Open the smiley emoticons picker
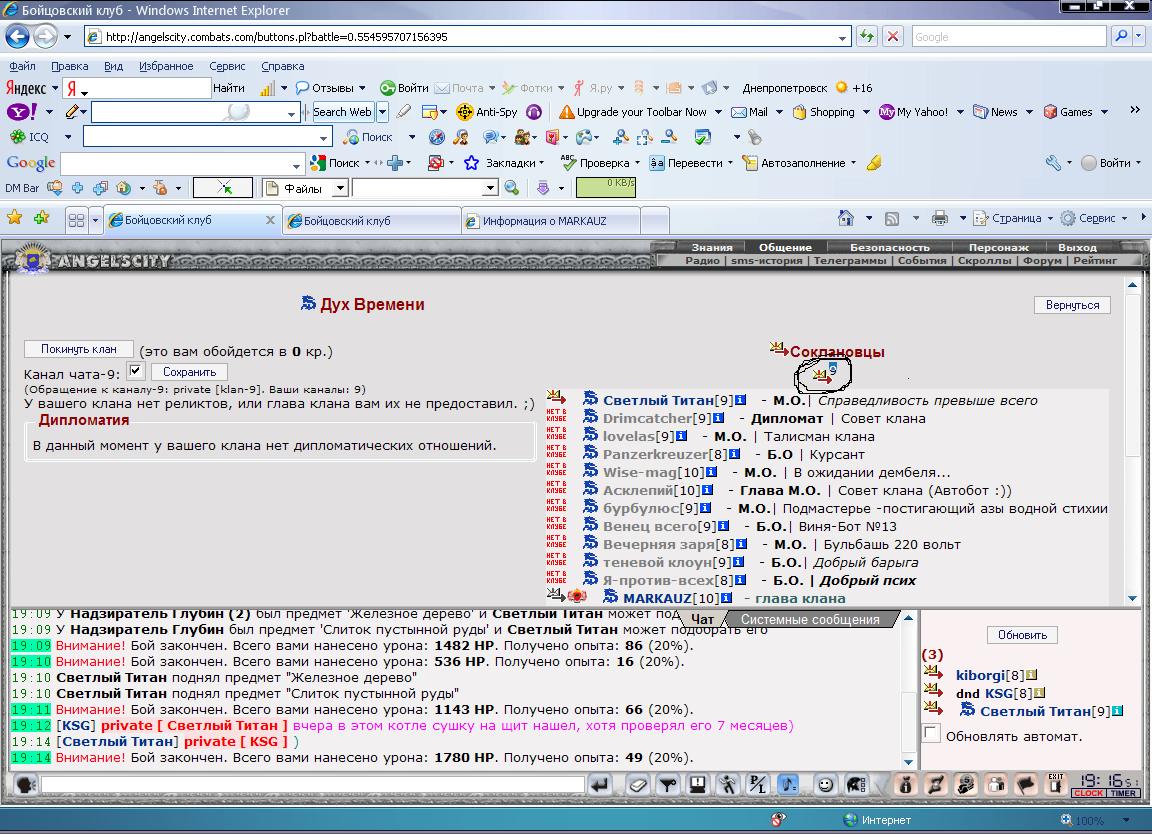The image size is (1152, 834). [x=825, y=785]
